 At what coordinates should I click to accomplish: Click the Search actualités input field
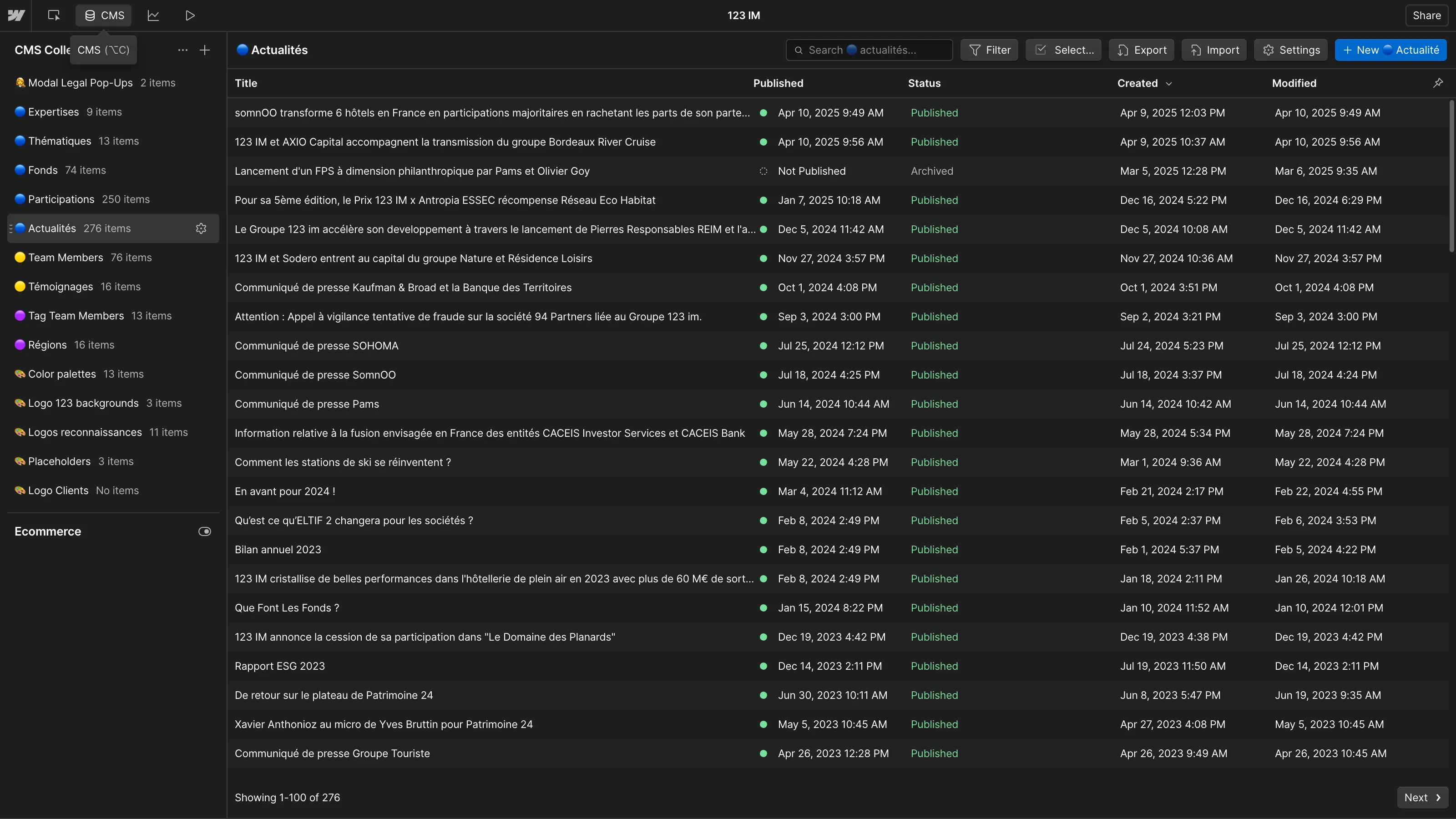point(869,50)
